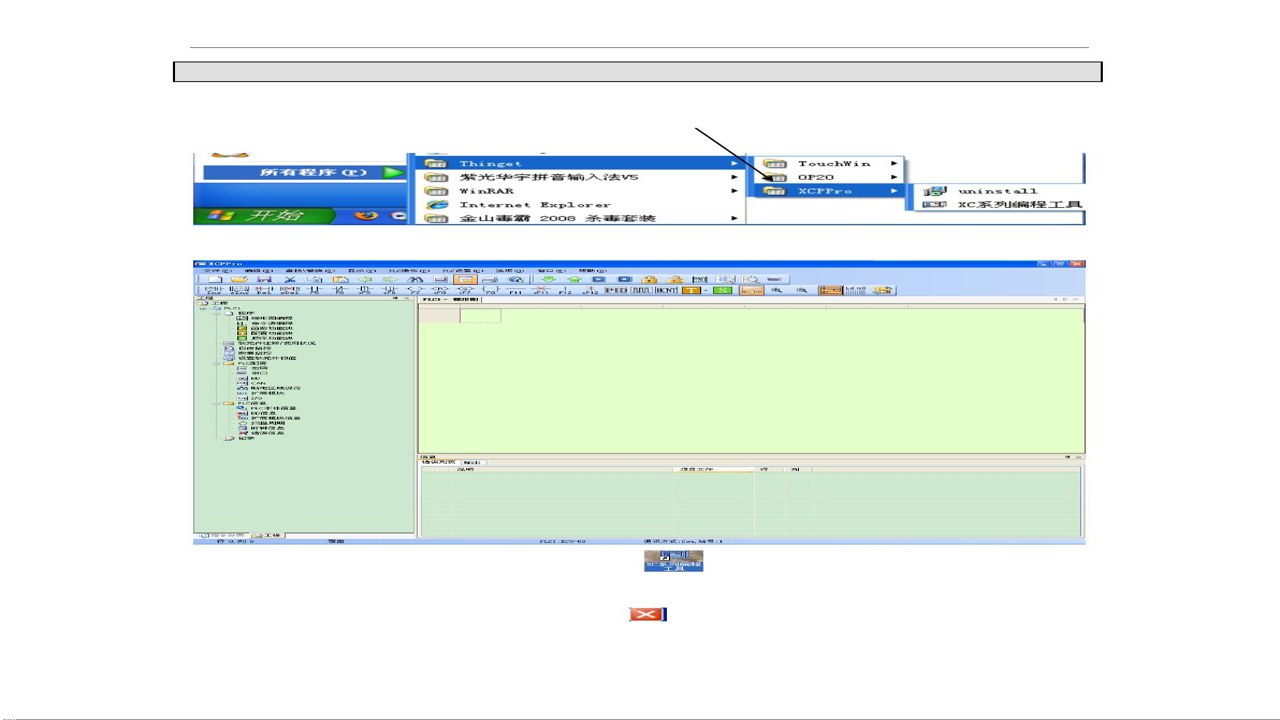Click the Cut scissors icon
Image resolution: width=1280 pixels, height=720 pixels.
(290, 279)
